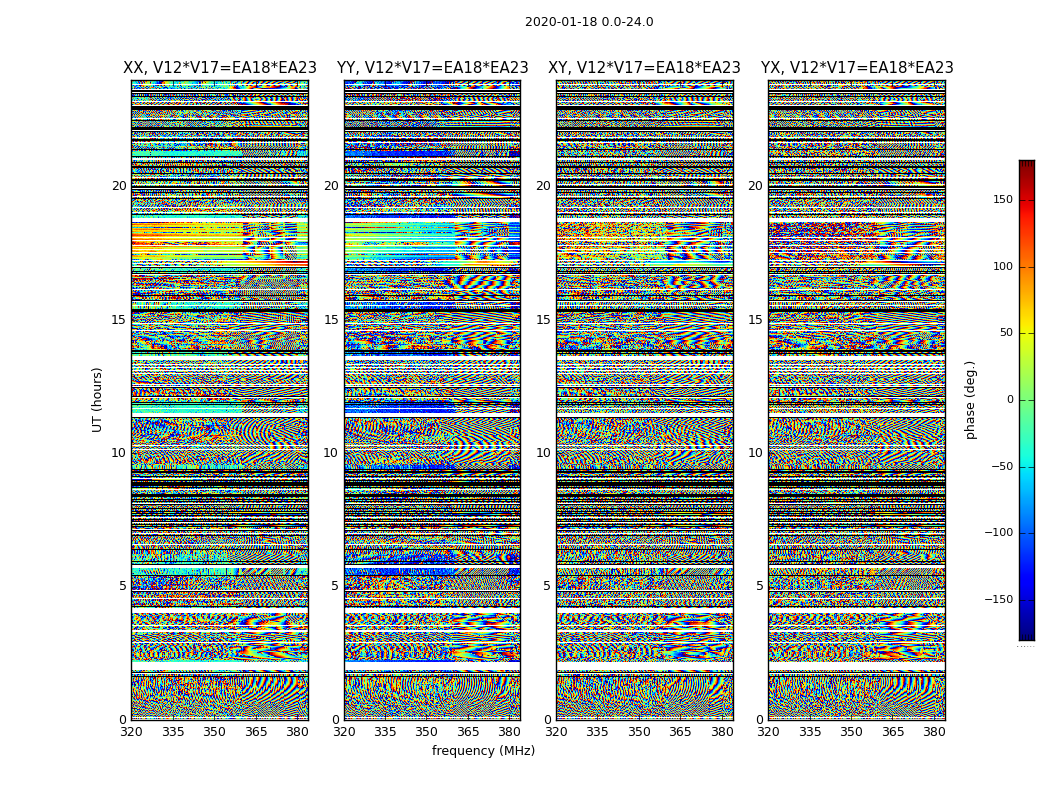
Task: Click the XX phase waterfall plot
Action: tap(220, 400)
